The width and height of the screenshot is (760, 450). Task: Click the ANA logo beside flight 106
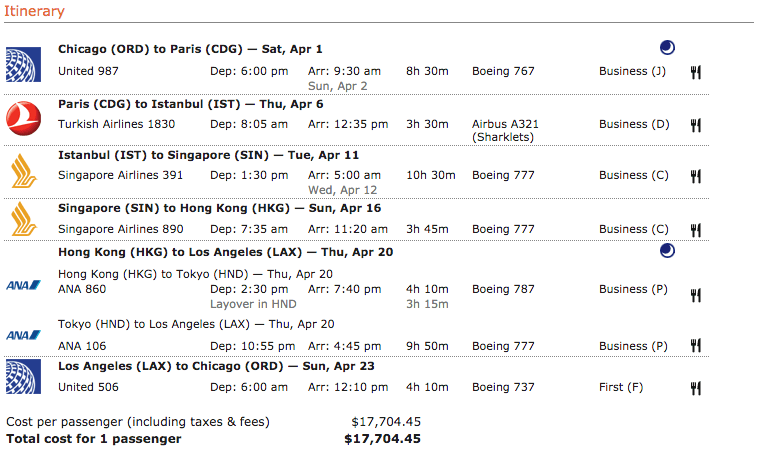(x=23, y=335)
